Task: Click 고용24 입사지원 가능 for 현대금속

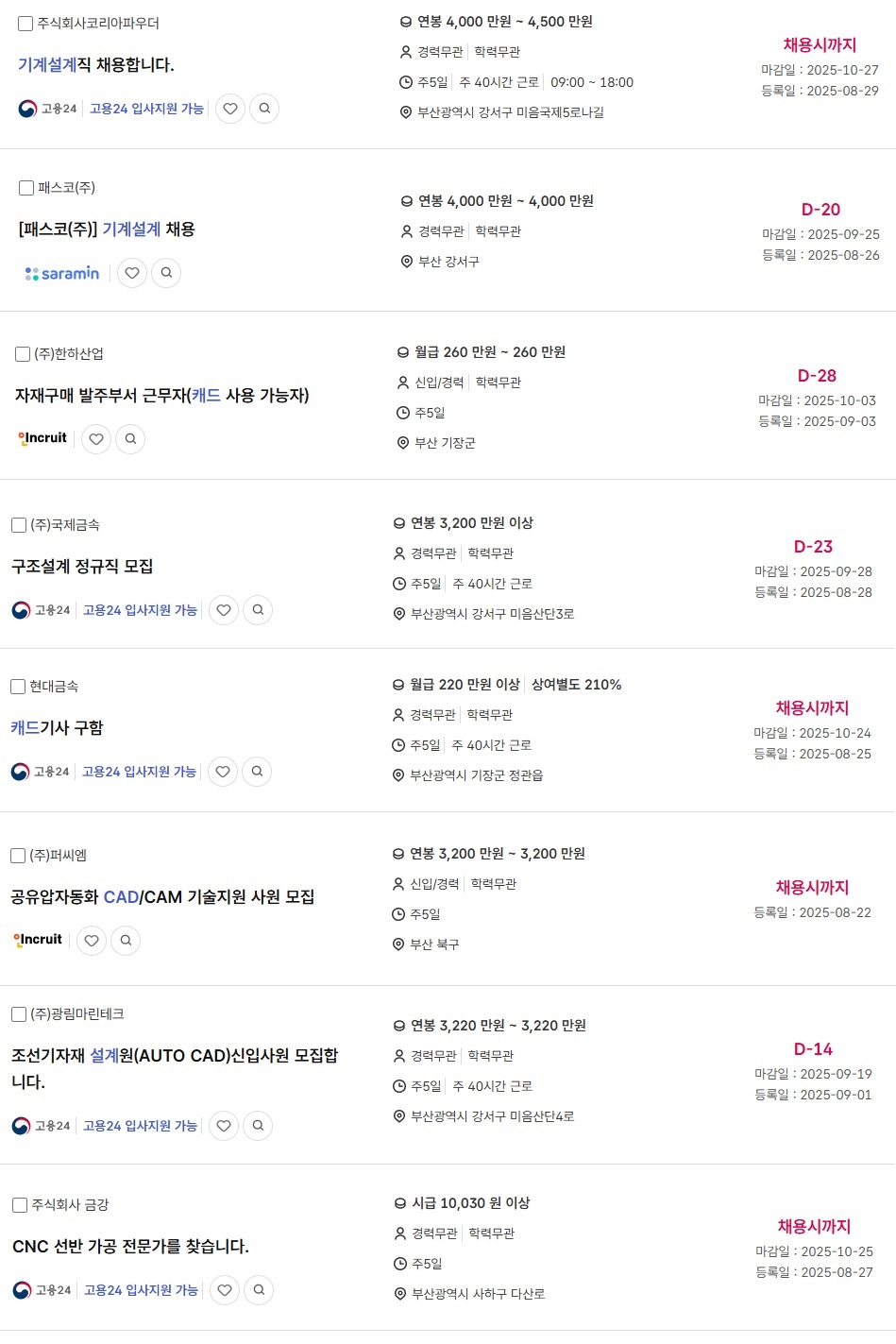Action: (x=139, y=772)
